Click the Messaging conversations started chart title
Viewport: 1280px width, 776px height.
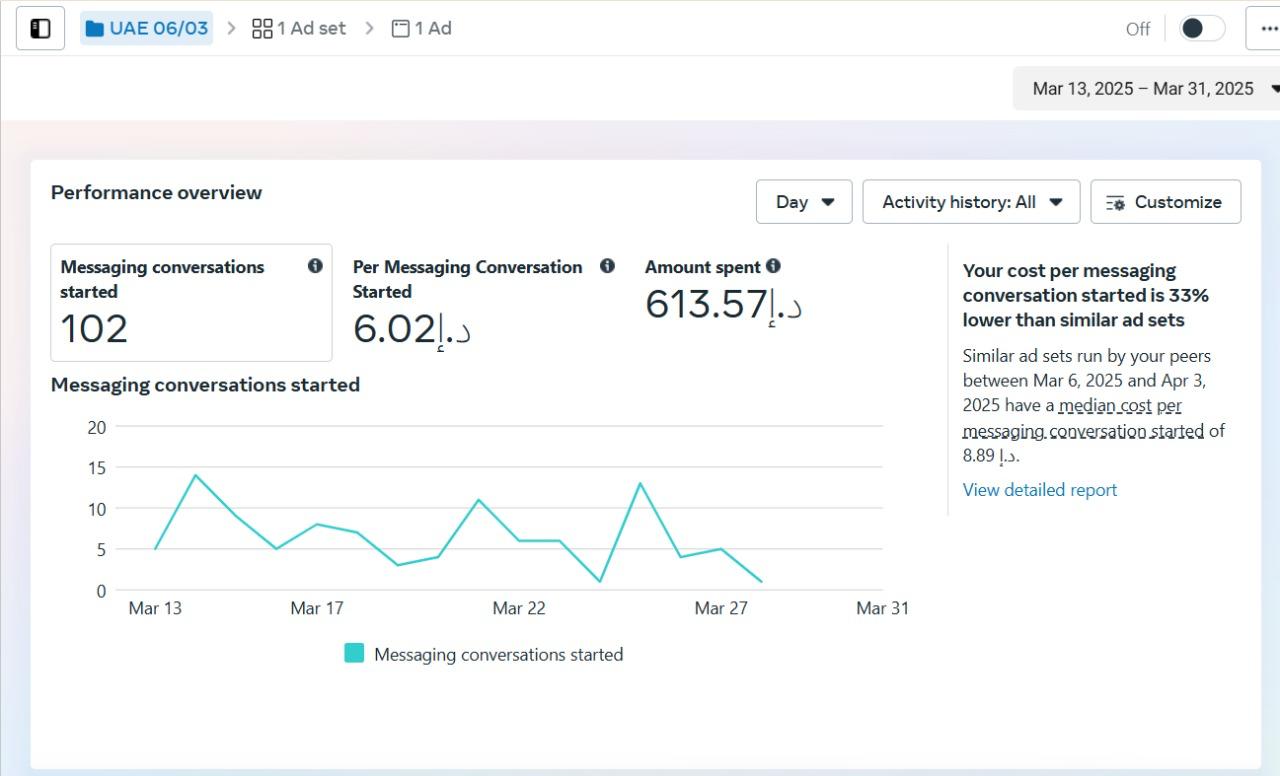205,385
